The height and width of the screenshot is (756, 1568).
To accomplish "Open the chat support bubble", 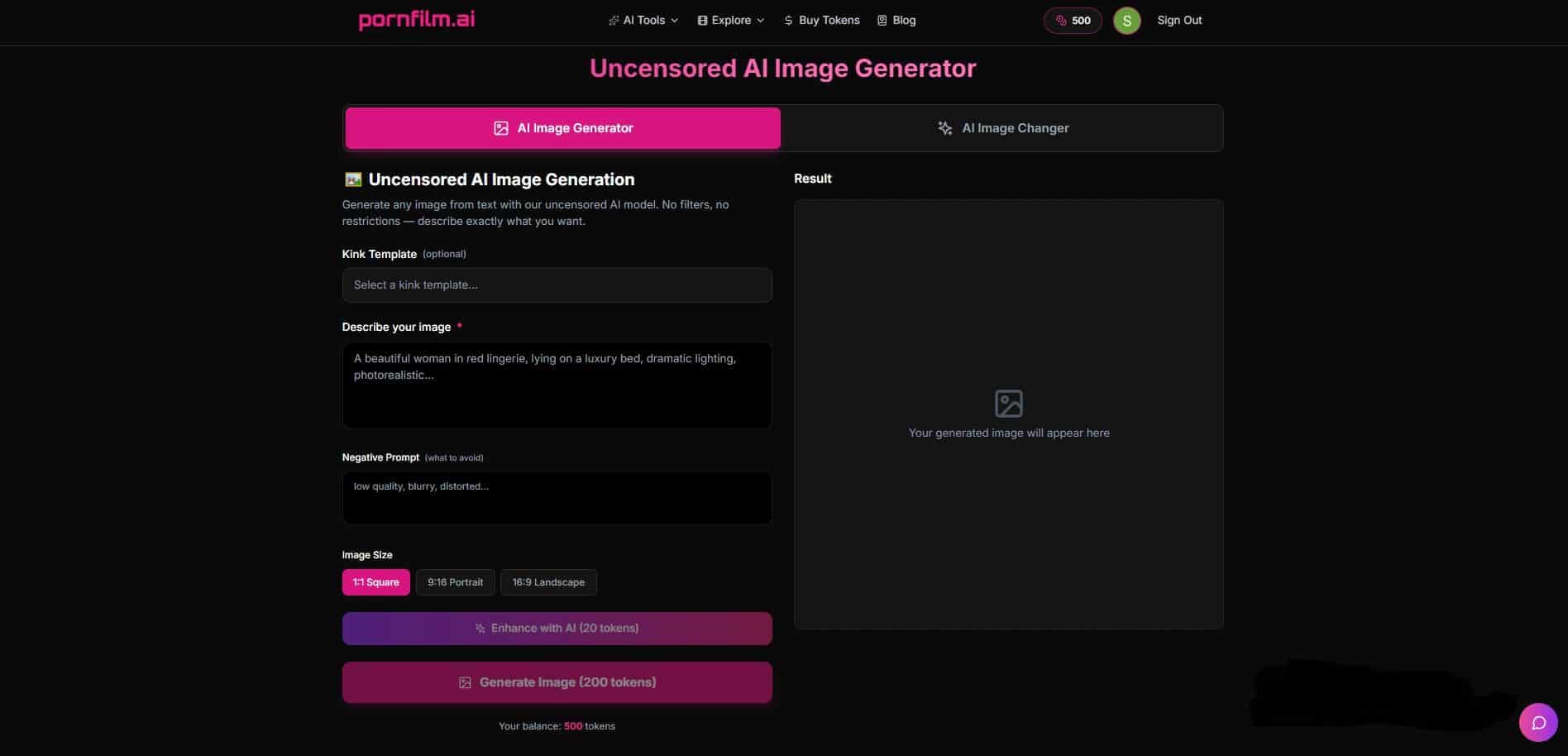I will point(1538,723).
